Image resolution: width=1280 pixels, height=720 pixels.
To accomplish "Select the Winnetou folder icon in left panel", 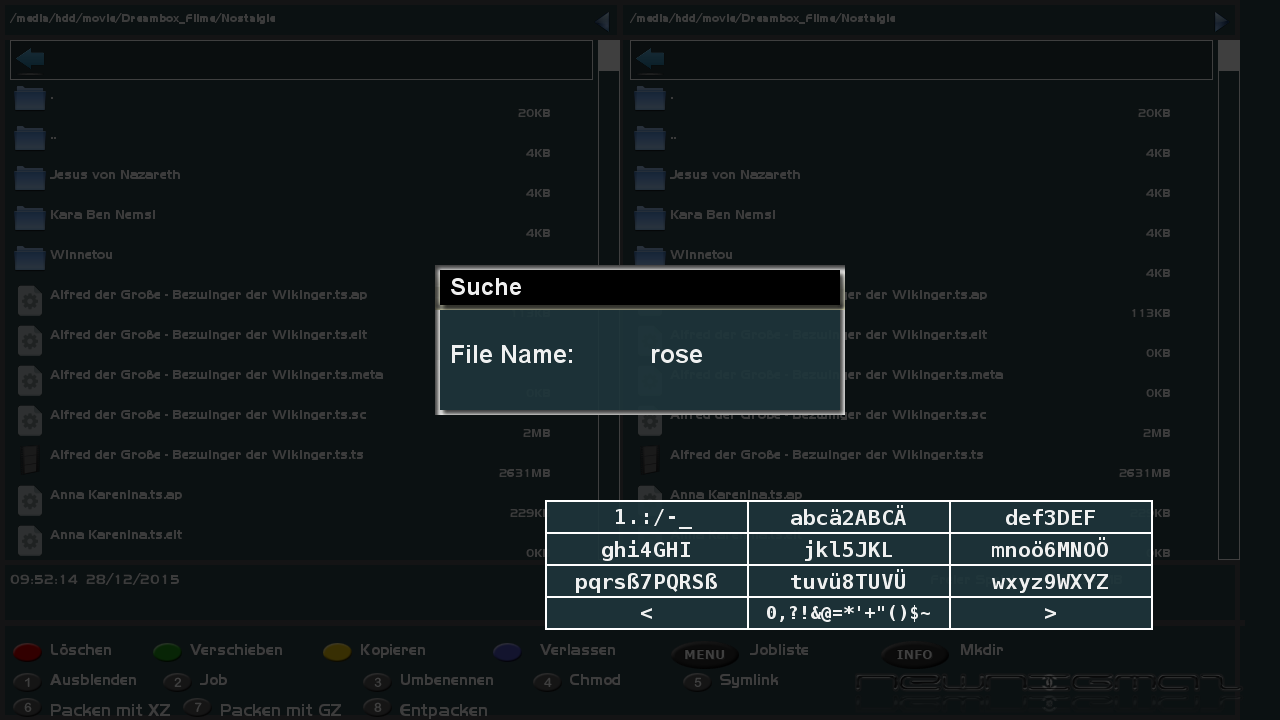I will [30, 257].
